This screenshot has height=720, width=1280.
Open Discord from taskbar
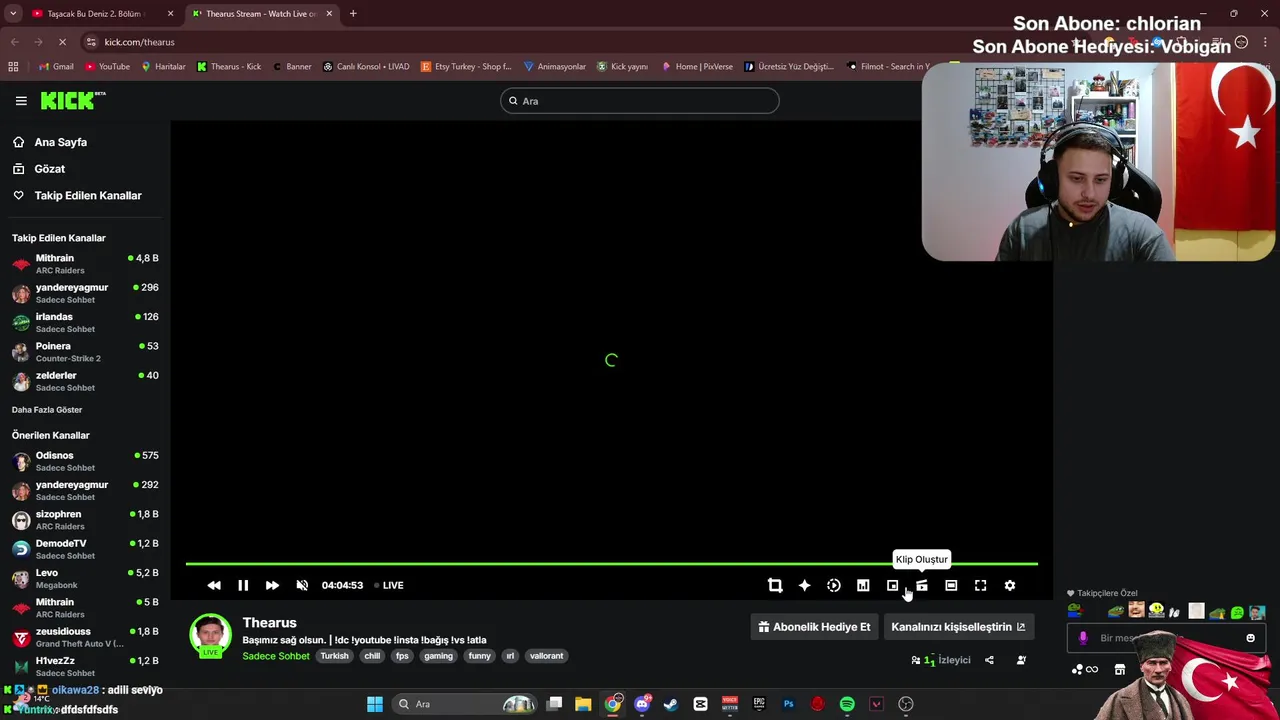[642, 704]
